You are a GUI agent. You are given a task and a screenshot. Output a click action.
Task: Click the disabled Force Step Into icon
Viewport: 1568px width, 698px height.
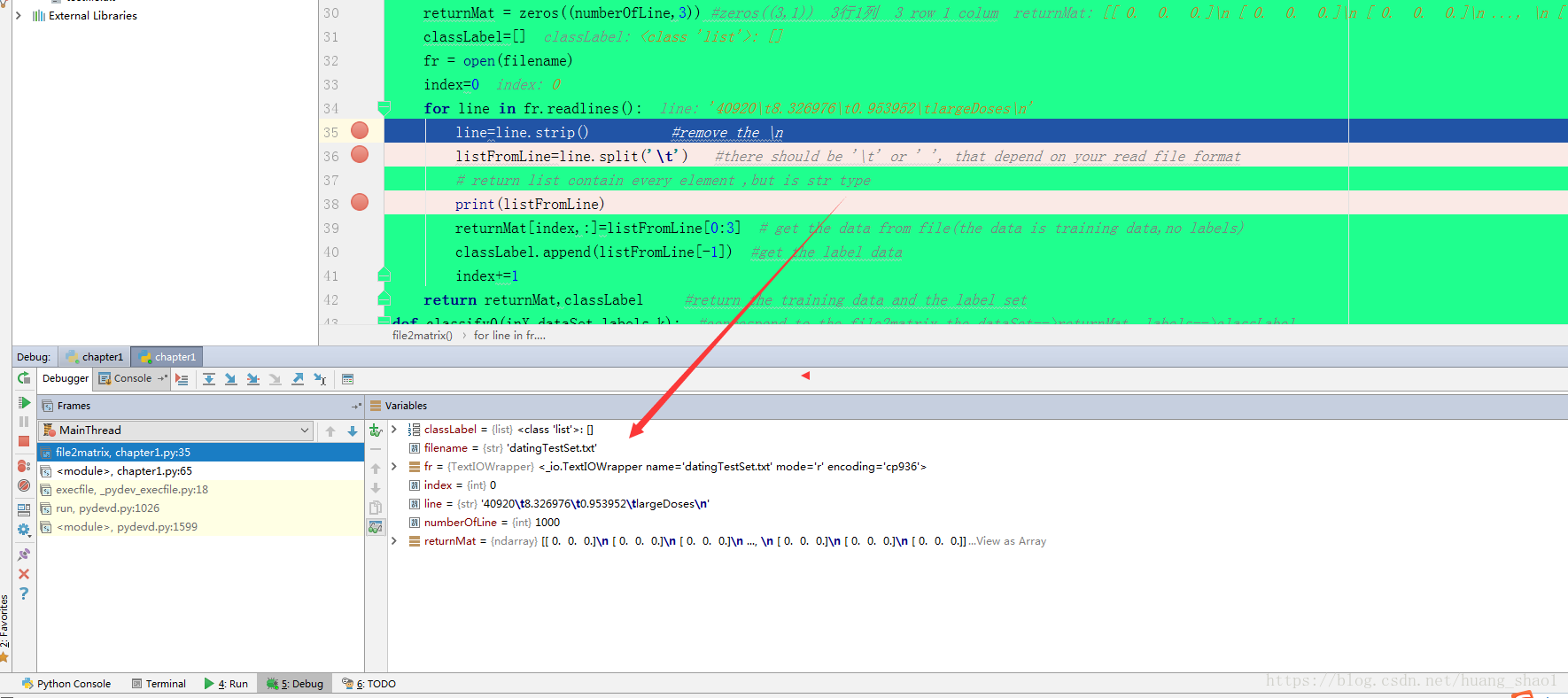[276, 379]
